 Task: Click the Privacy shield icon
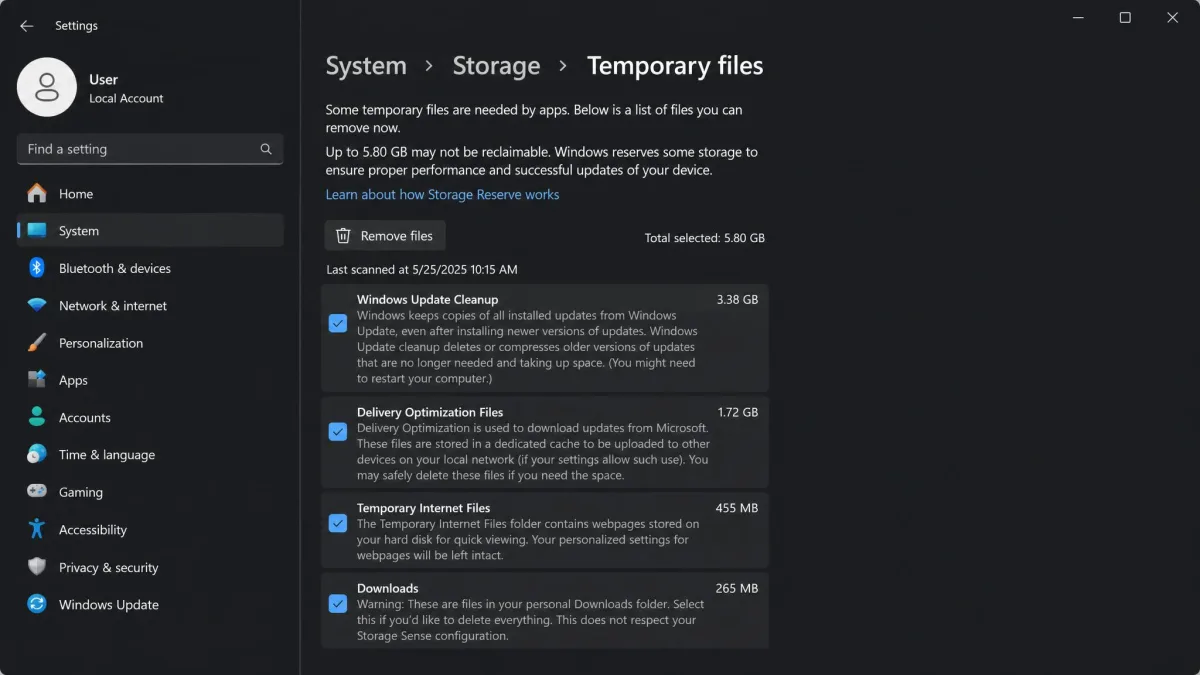point(37,567)
